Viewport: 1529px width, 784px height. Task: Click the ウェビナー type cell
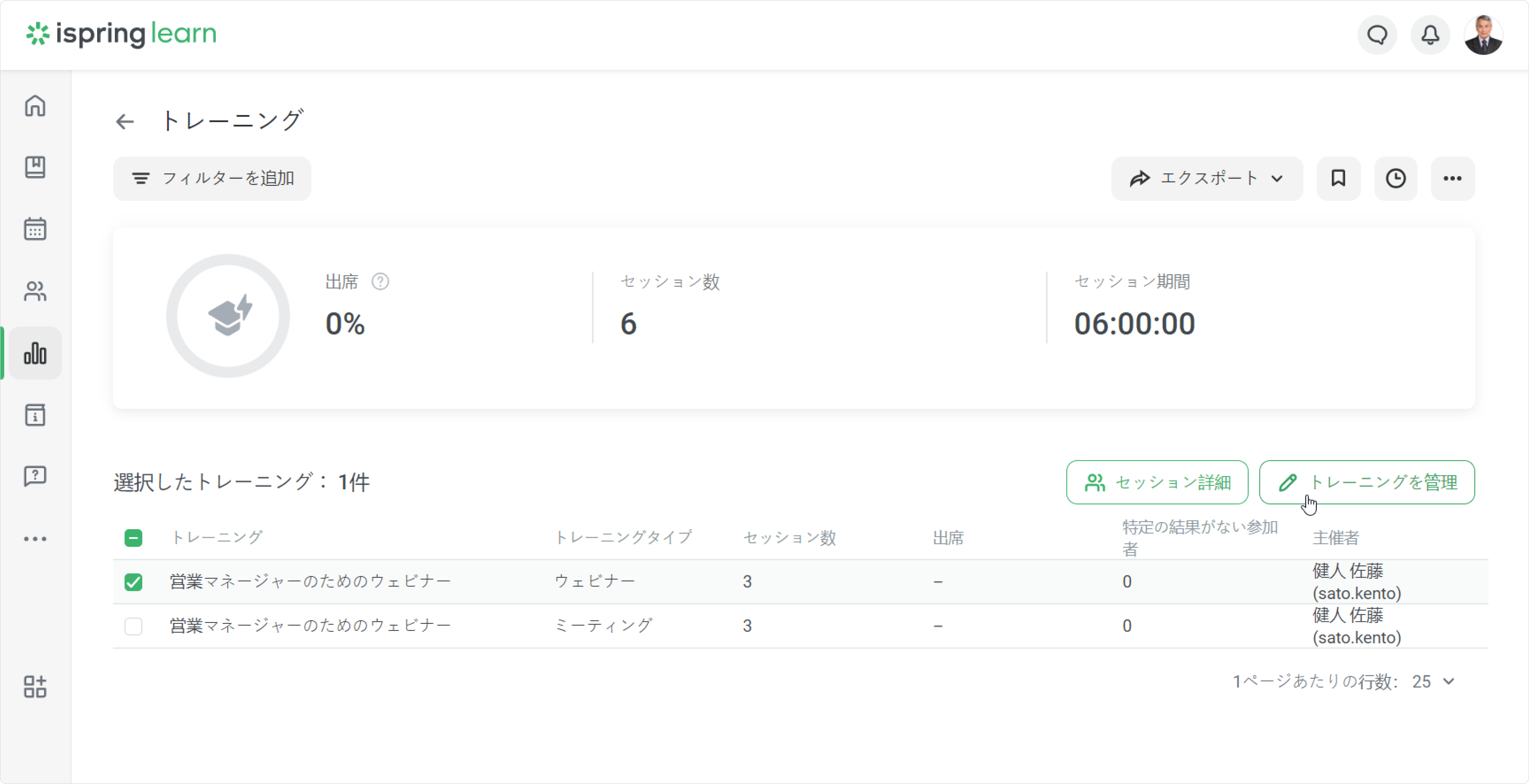click(x=595, y=582)
